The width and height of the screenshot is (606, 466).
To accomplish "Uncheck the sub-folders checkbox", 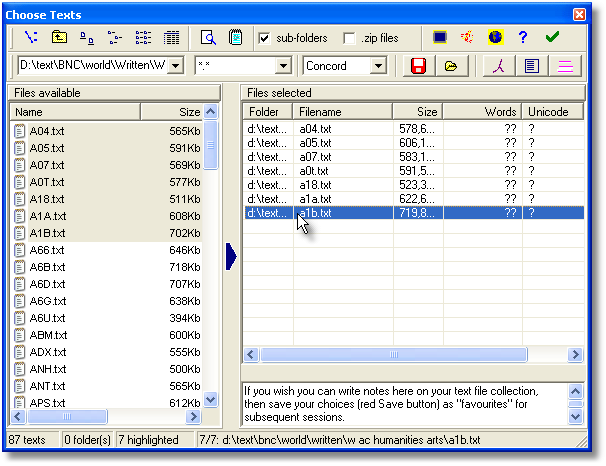I will (x=265, y=38).
